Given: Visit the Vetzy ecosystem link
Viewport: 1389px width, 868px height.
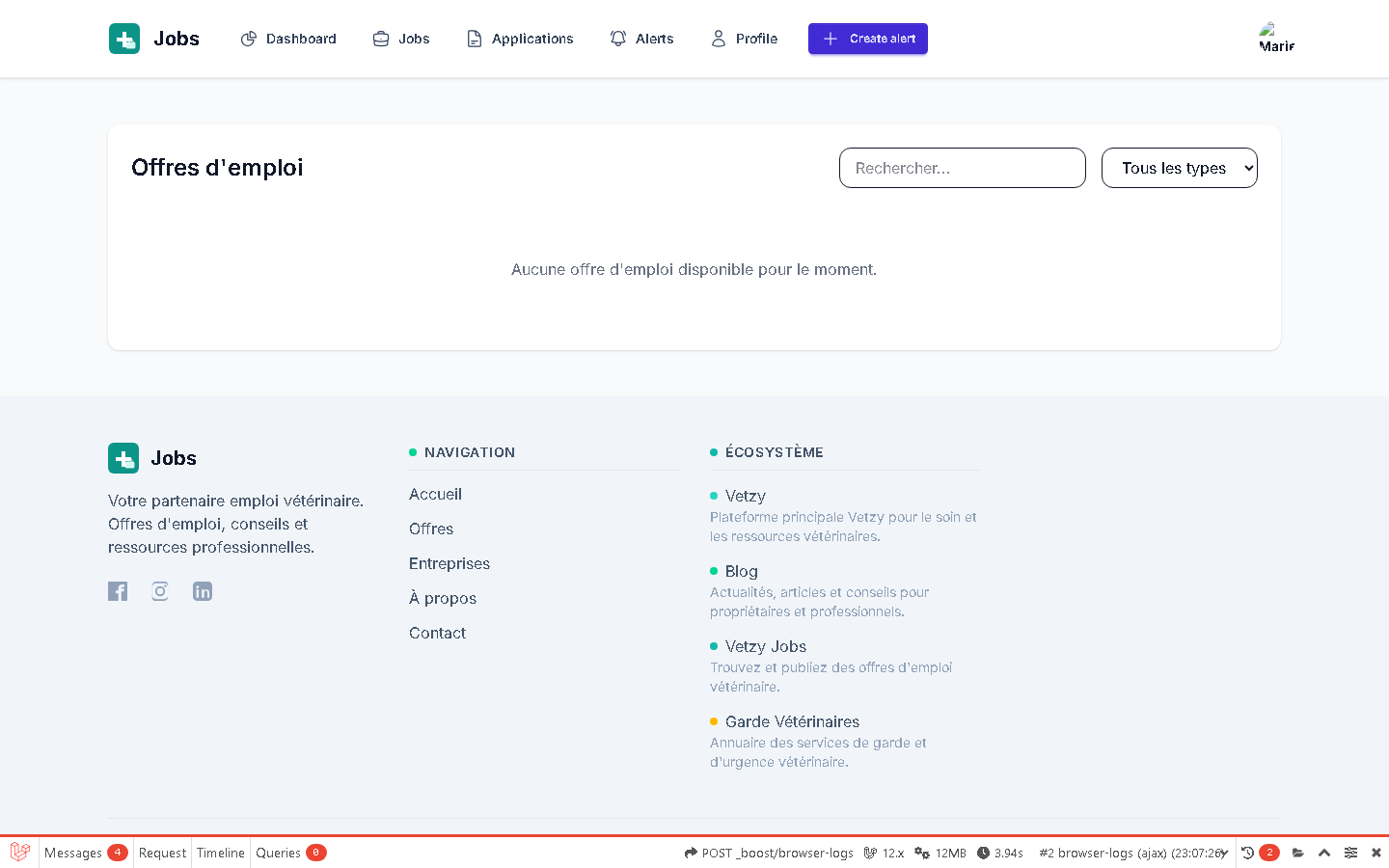Looking at the screenshot, I should pyautogui.click(x=746, y=496).
